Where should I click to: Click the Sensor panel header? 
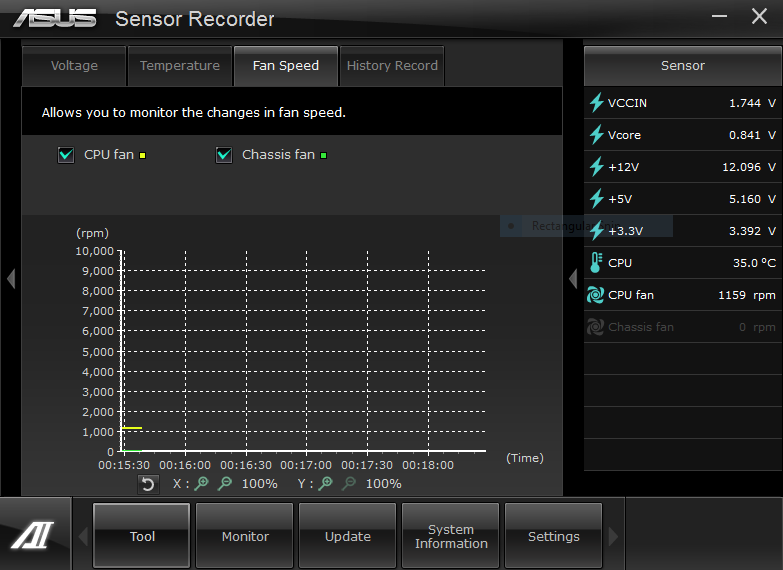(683, 65)
